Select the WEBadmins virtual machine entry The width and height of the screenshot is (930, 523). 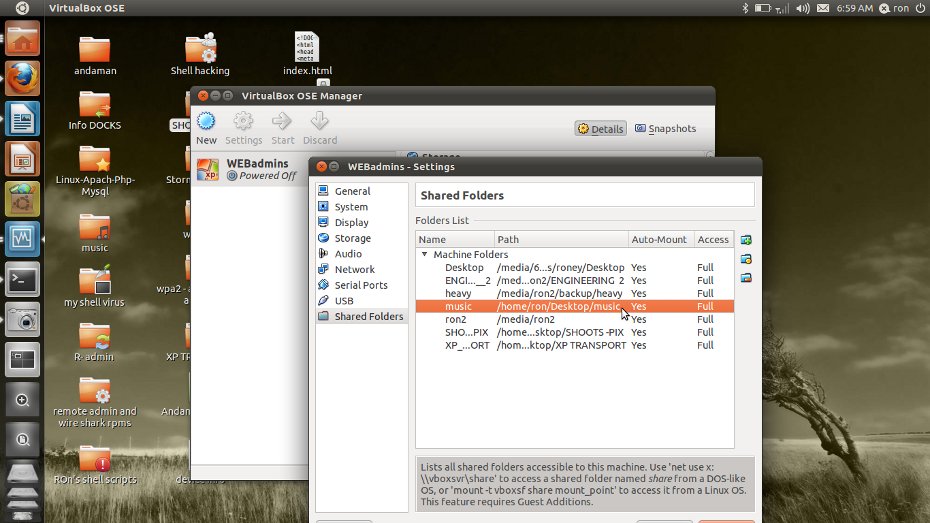[x=250, y=169]
